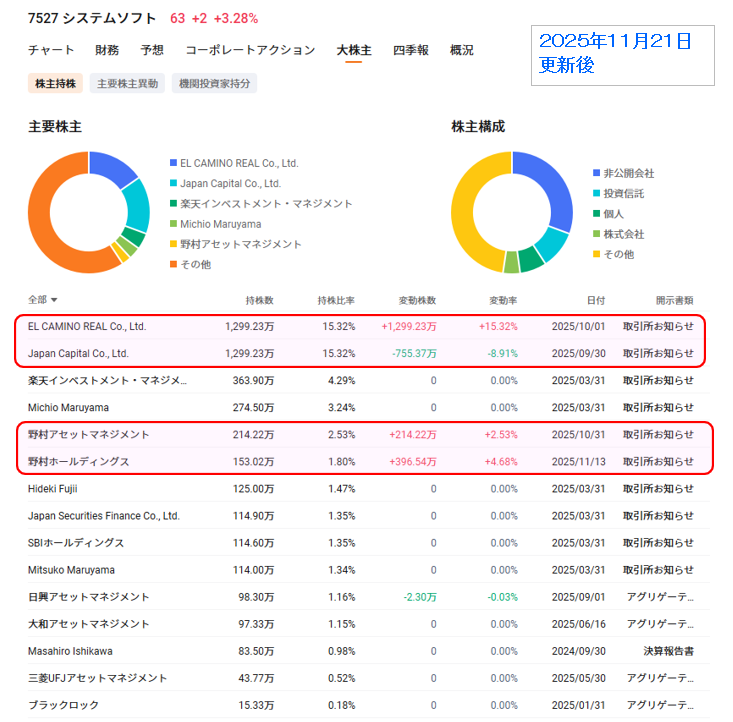Viewport: 733px width, 722px height.
Task: Click the 持株比率 column header
Action: (336, 300)
